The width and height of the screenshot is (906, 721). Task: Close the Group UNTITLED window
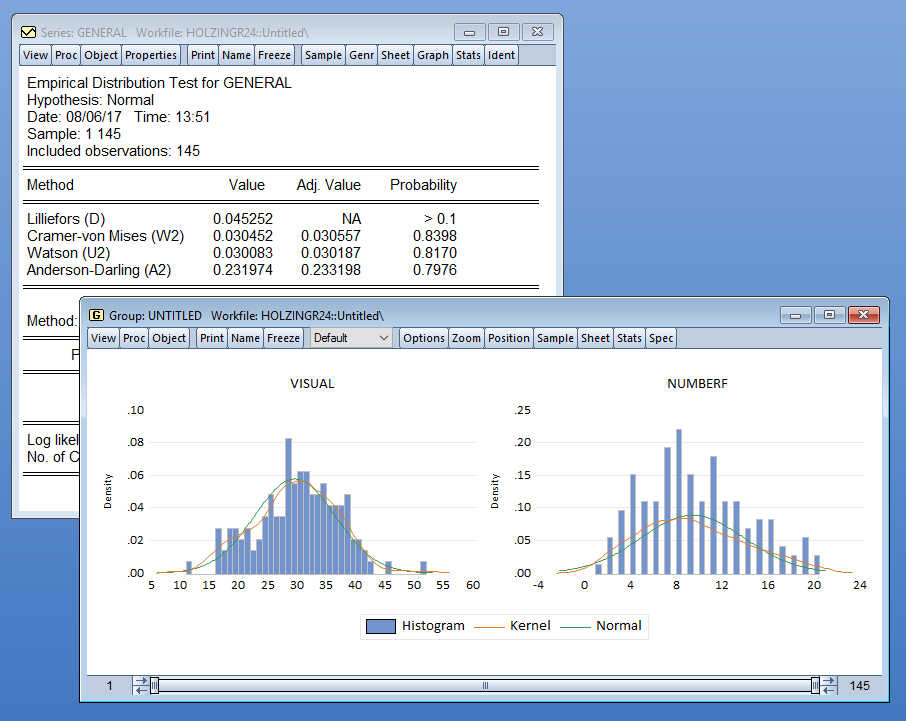click(862, 315)
